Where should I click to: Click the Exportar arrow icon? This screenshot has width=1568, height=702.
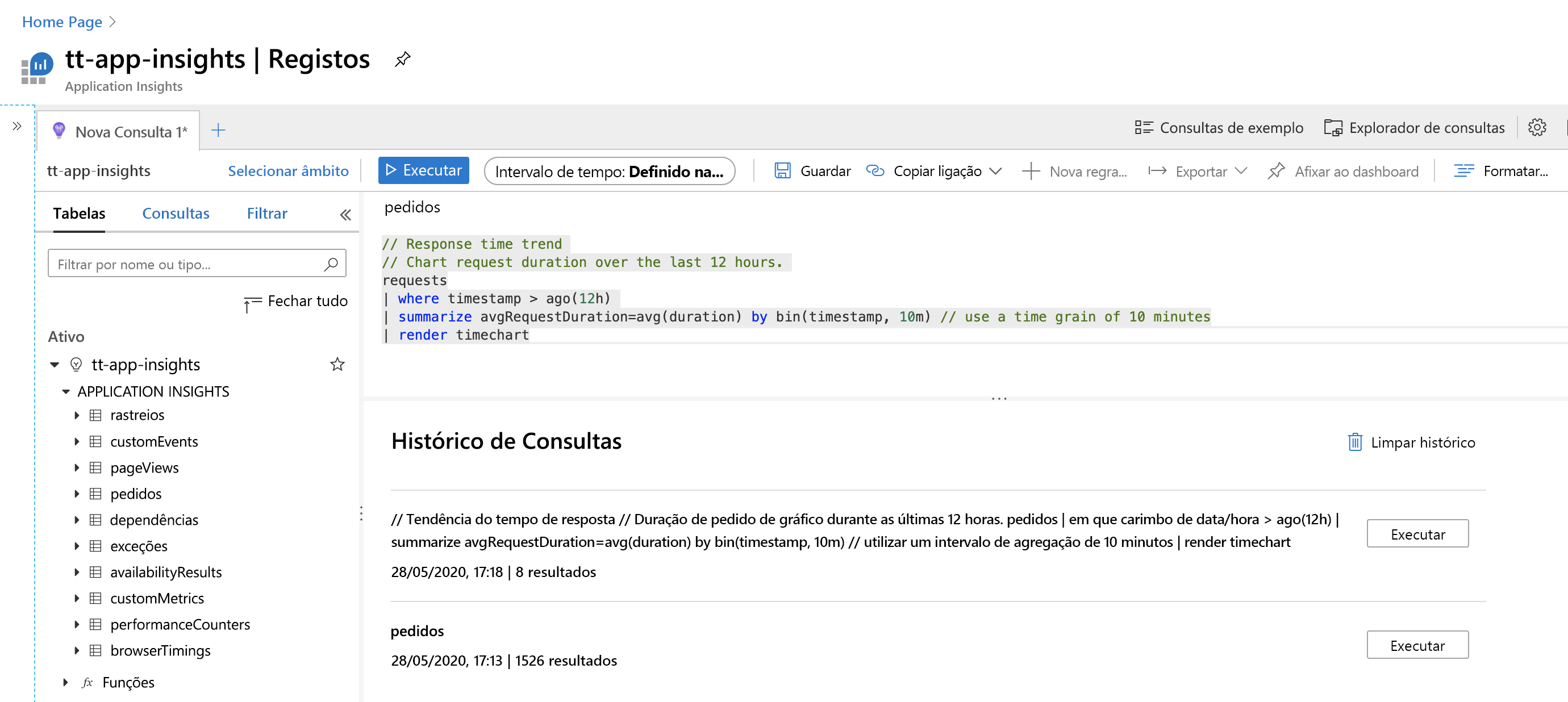(1157, 172)
